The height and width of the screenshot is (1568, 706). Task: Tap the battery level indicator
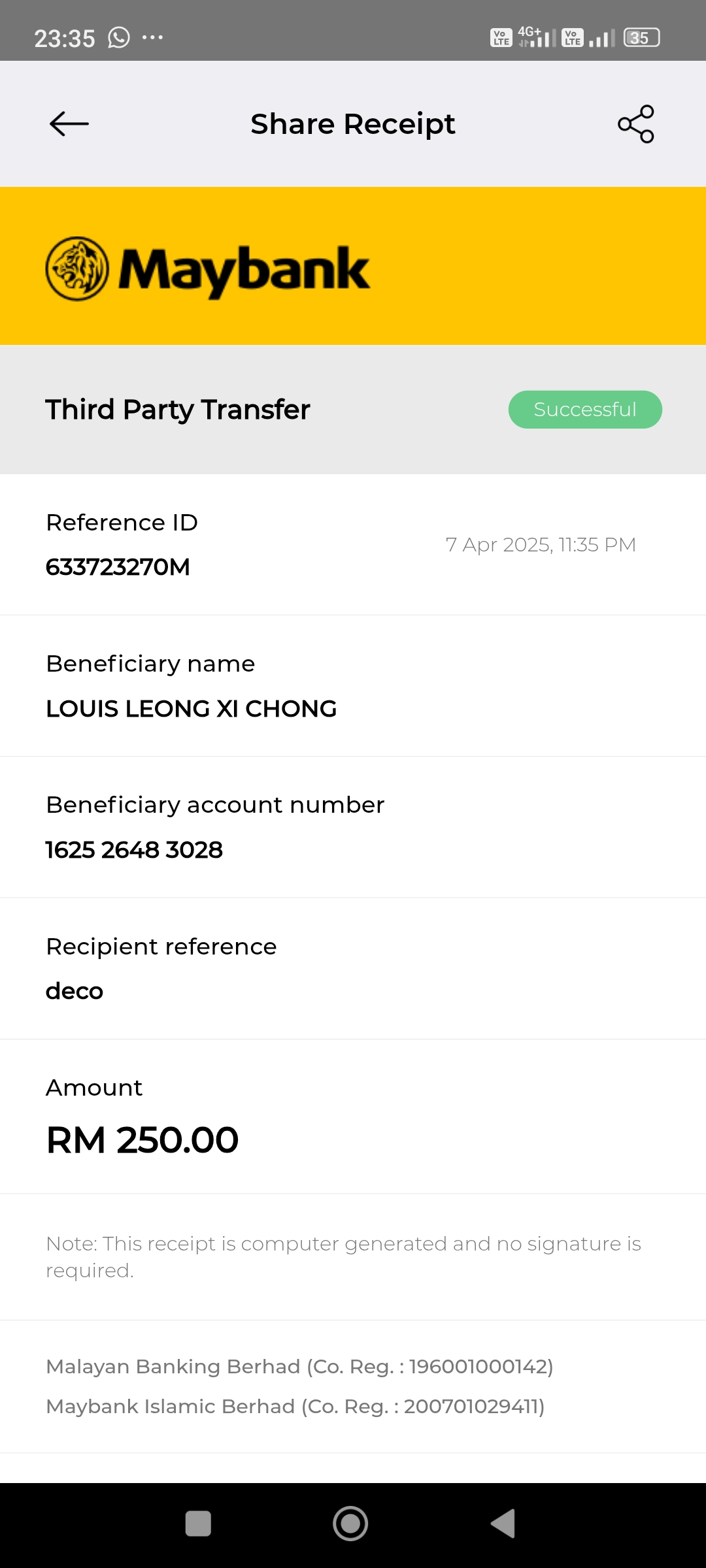[x=641, y=38]
